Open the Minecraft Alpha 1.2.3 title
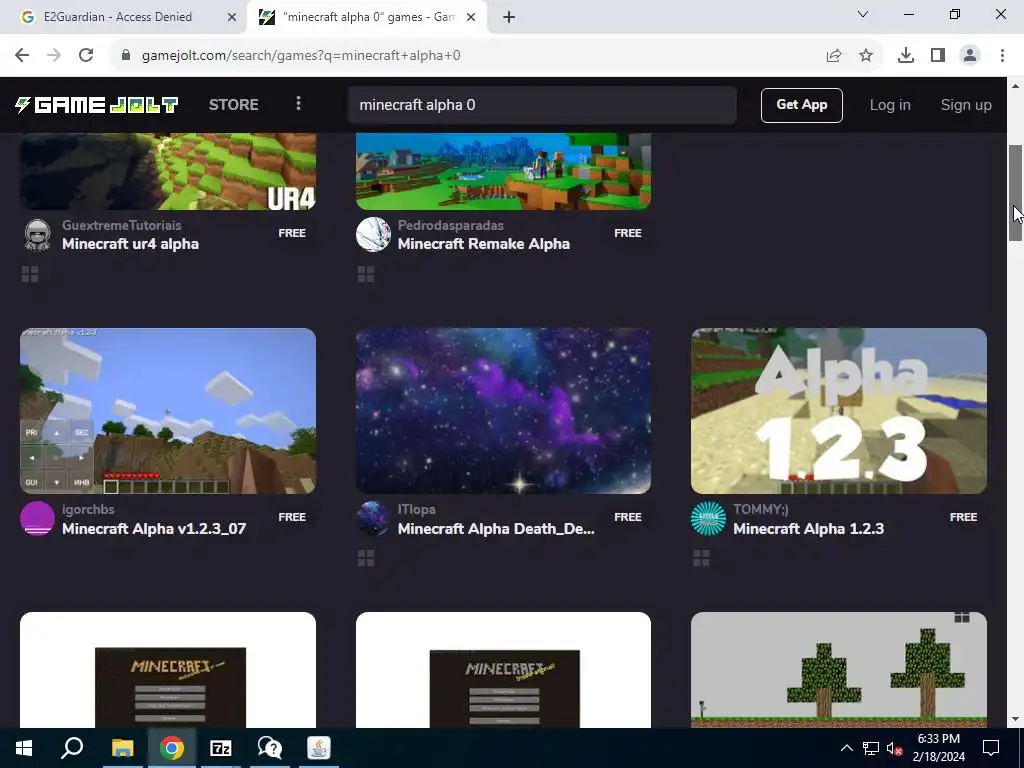Image resolution: width=1024 pixels, height=768 pixels. pyautogui.click(x=808, y=529)
